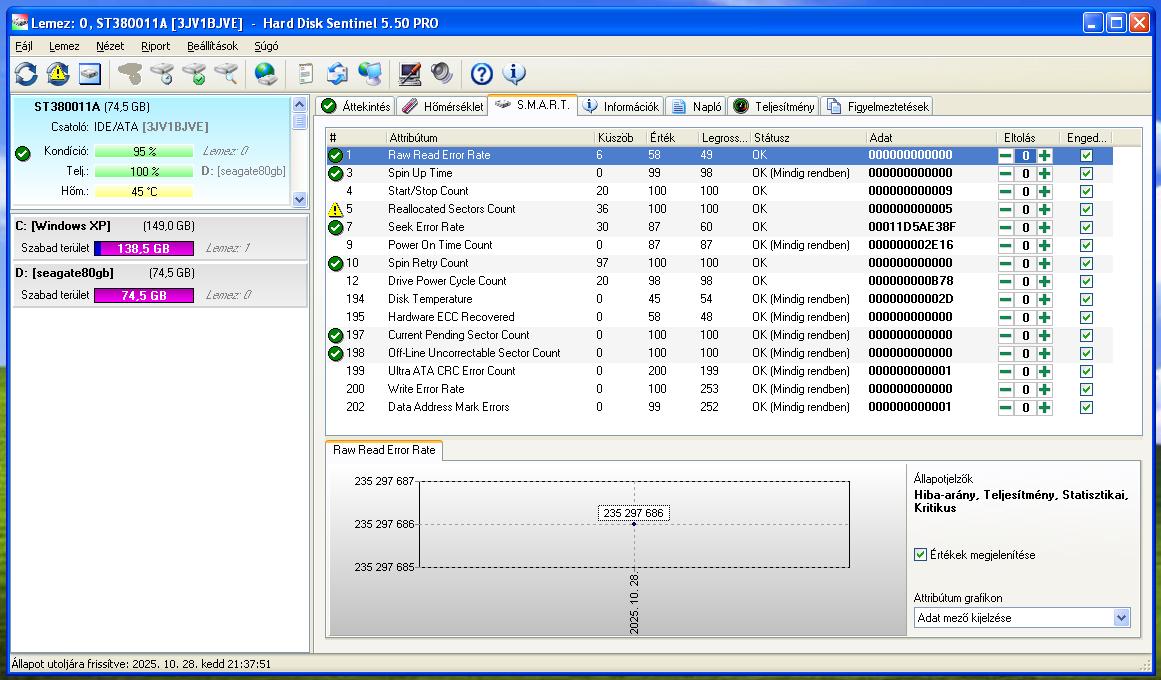Increase offset for Reallocated Sectors Count
Viewport: 1161px width, 680px height.
[x=1044, y=210]
